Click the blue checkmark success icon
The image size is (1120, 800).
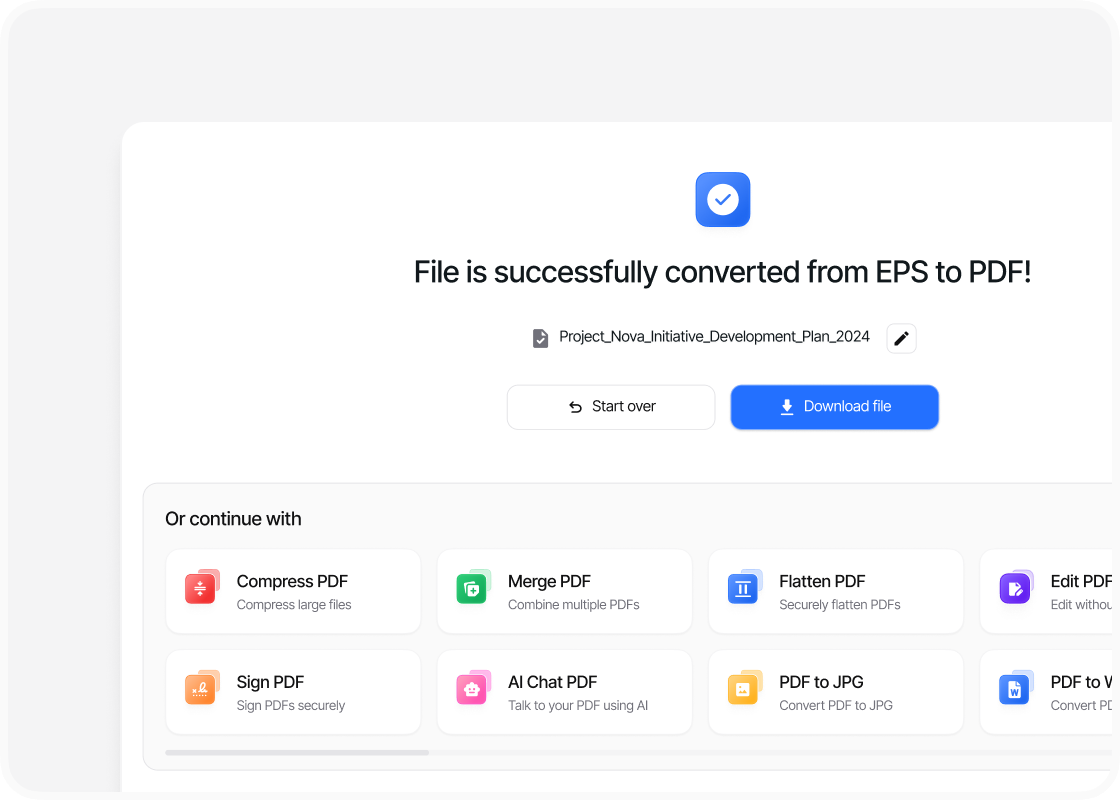point(722,199)
